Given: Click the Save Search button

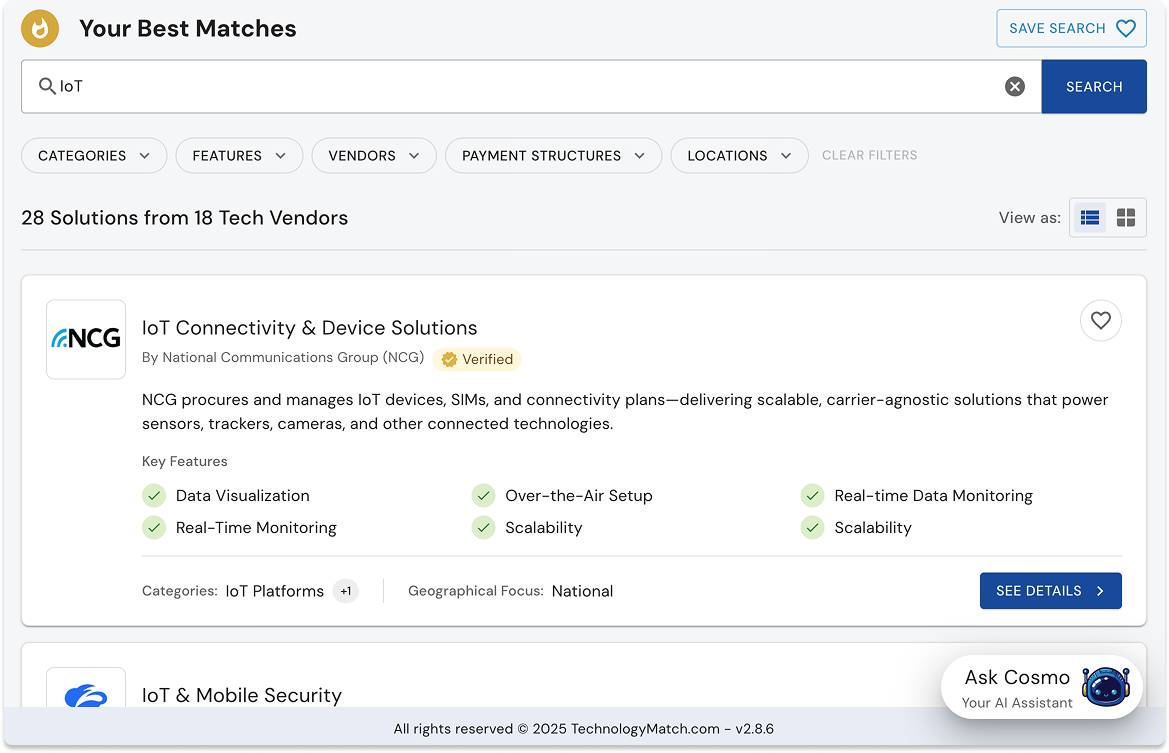Looking at the screenshot, I should click(1071, 28).
